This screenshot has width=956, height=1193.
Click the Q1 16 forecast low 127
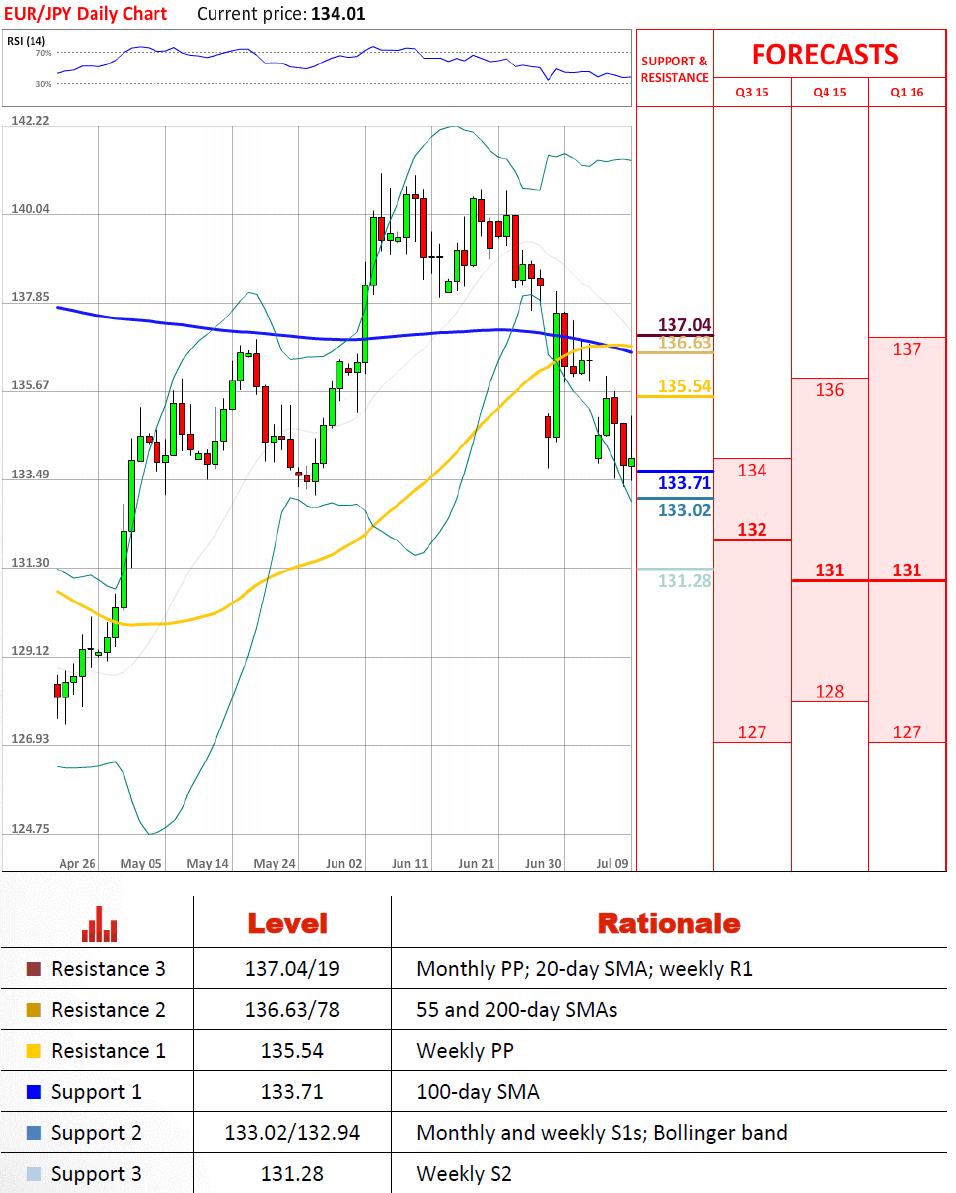coord(907,732)
